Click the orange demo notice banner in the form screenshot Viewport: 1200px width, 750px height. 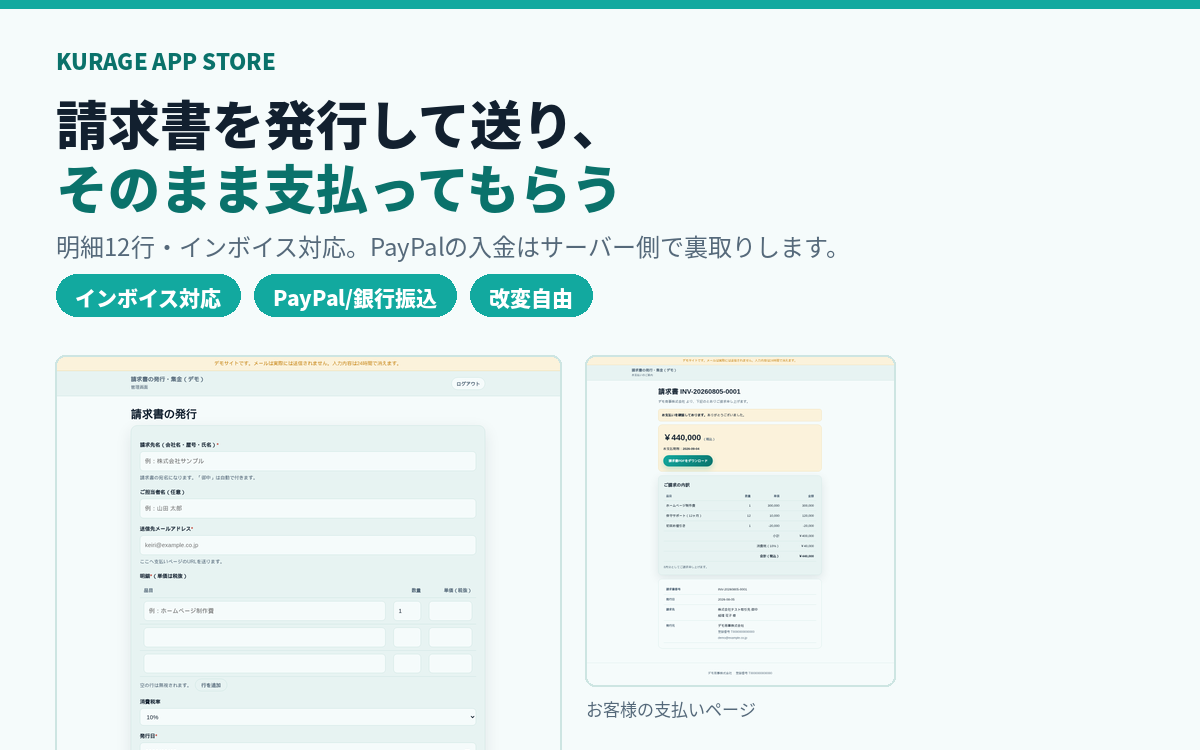click(x=308, y=363)
